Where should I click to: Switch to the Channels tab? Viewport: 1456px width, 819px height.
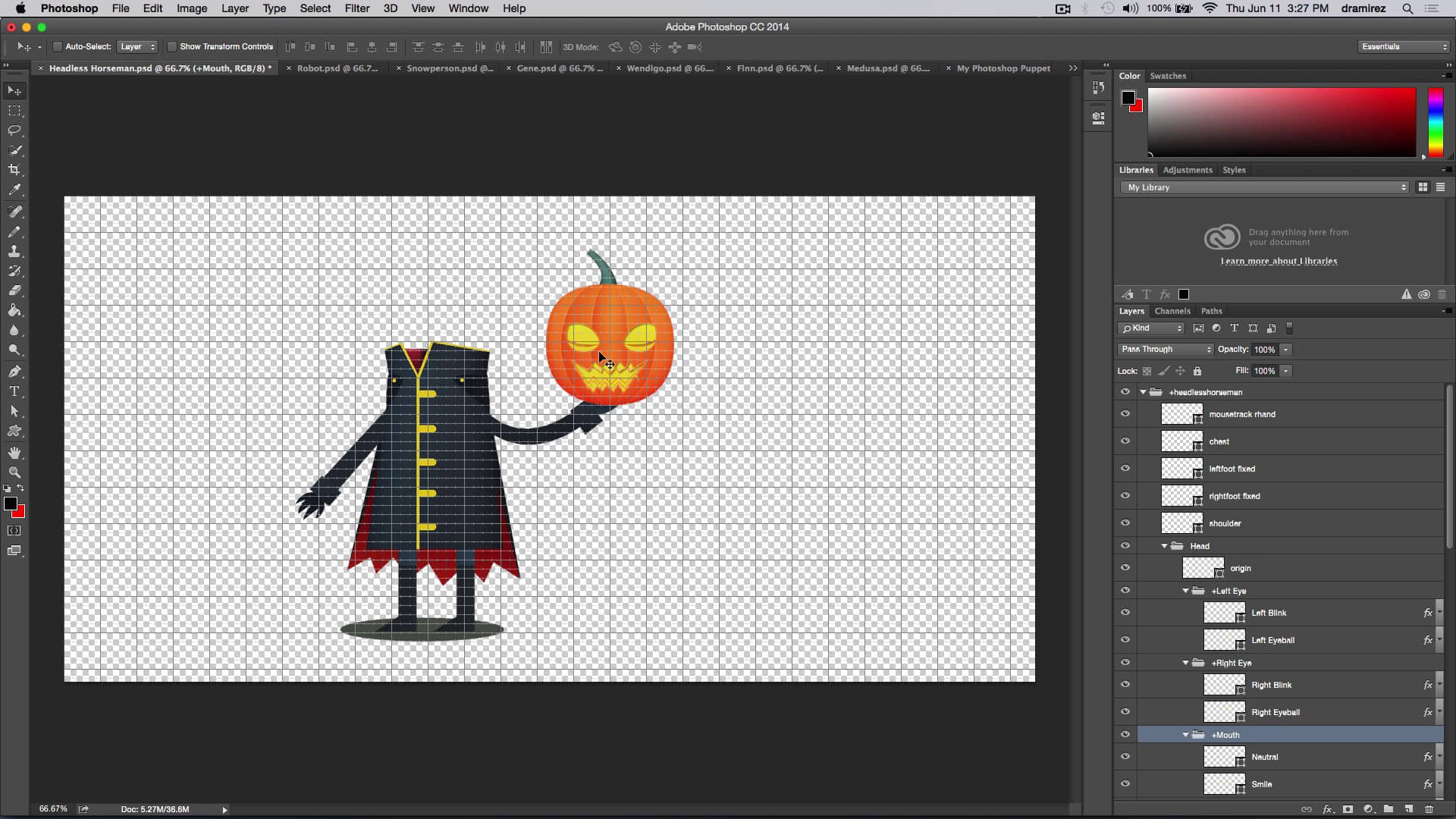1172,311
